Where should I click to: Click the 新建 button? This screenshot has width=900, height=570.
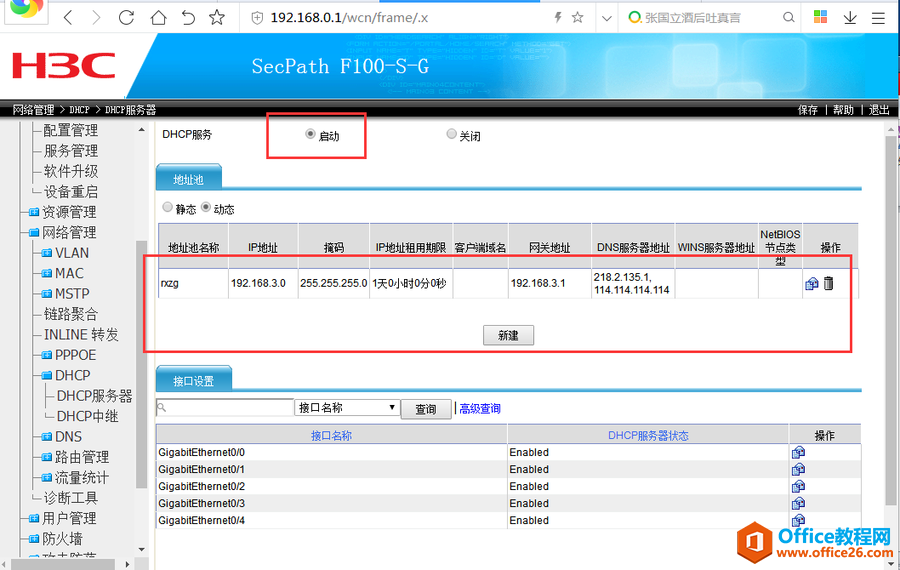coord(508,335)
